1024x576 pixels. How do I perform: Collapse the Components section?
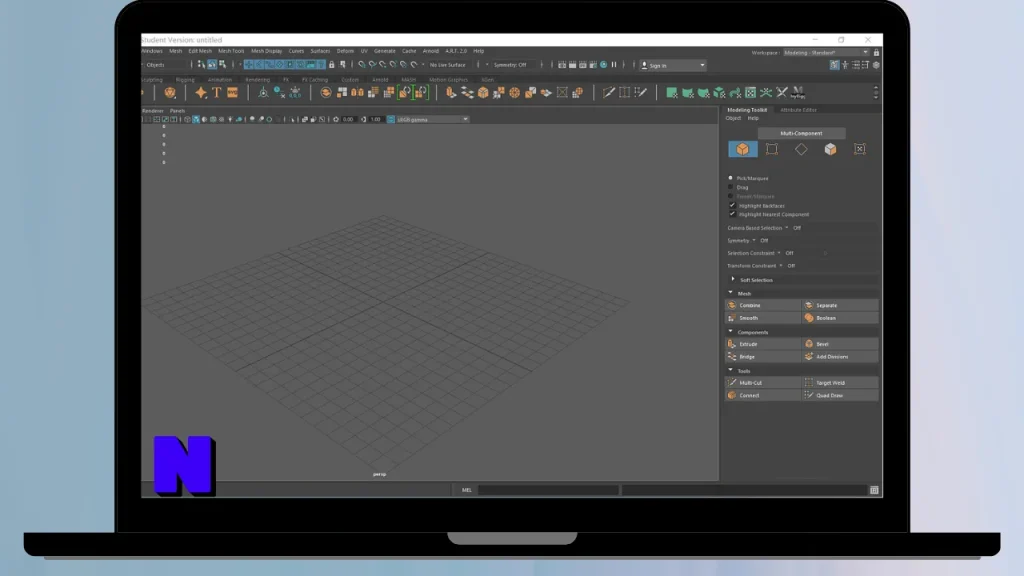point(731,332)
